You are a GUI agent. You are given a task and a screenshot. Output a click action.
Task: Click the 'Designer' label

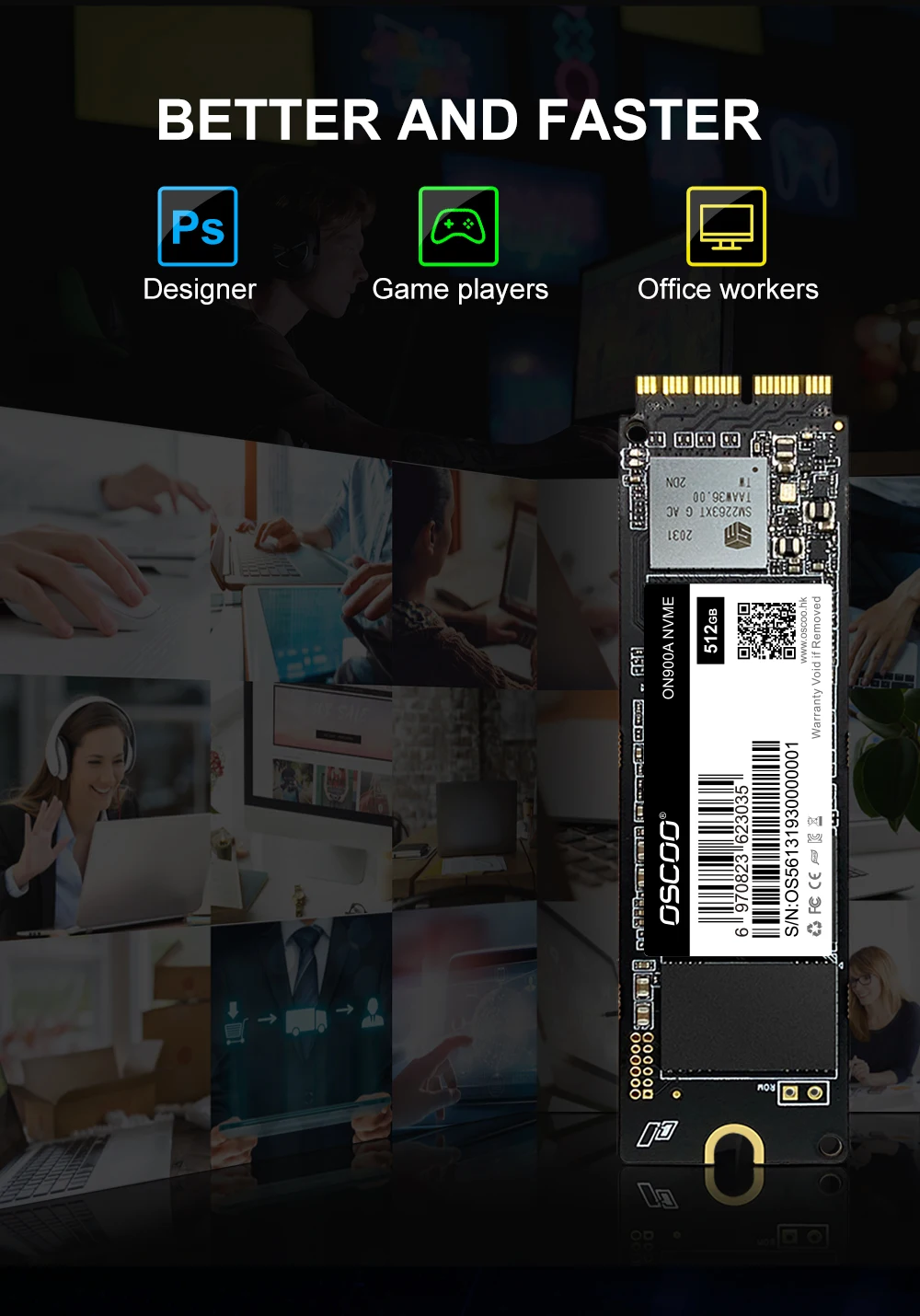(x=200, y=289)
